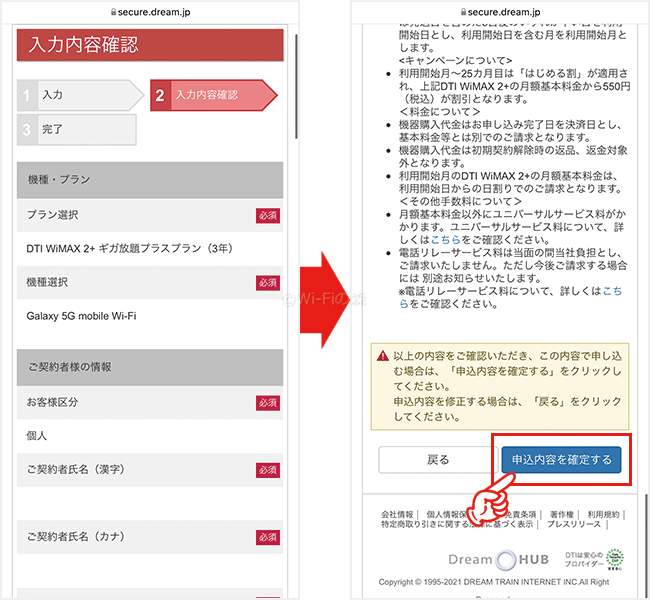Click the 機種・プラン section header
This screenshot has height=600, width=650.
[150, 180]
